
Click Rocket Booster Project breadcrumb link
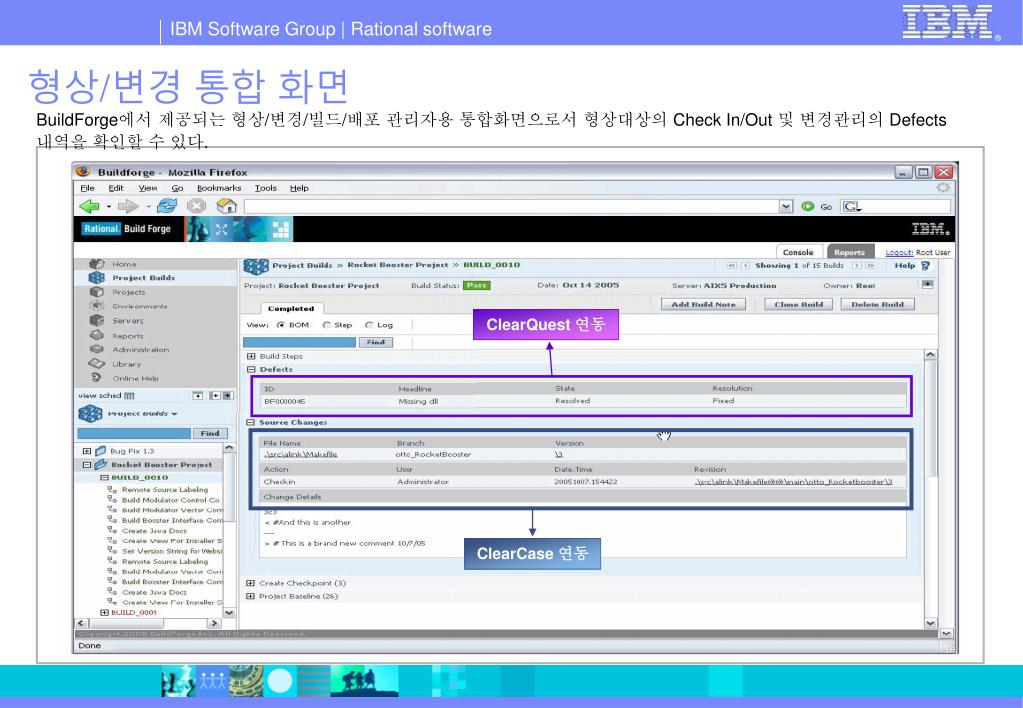click(397, 265)
